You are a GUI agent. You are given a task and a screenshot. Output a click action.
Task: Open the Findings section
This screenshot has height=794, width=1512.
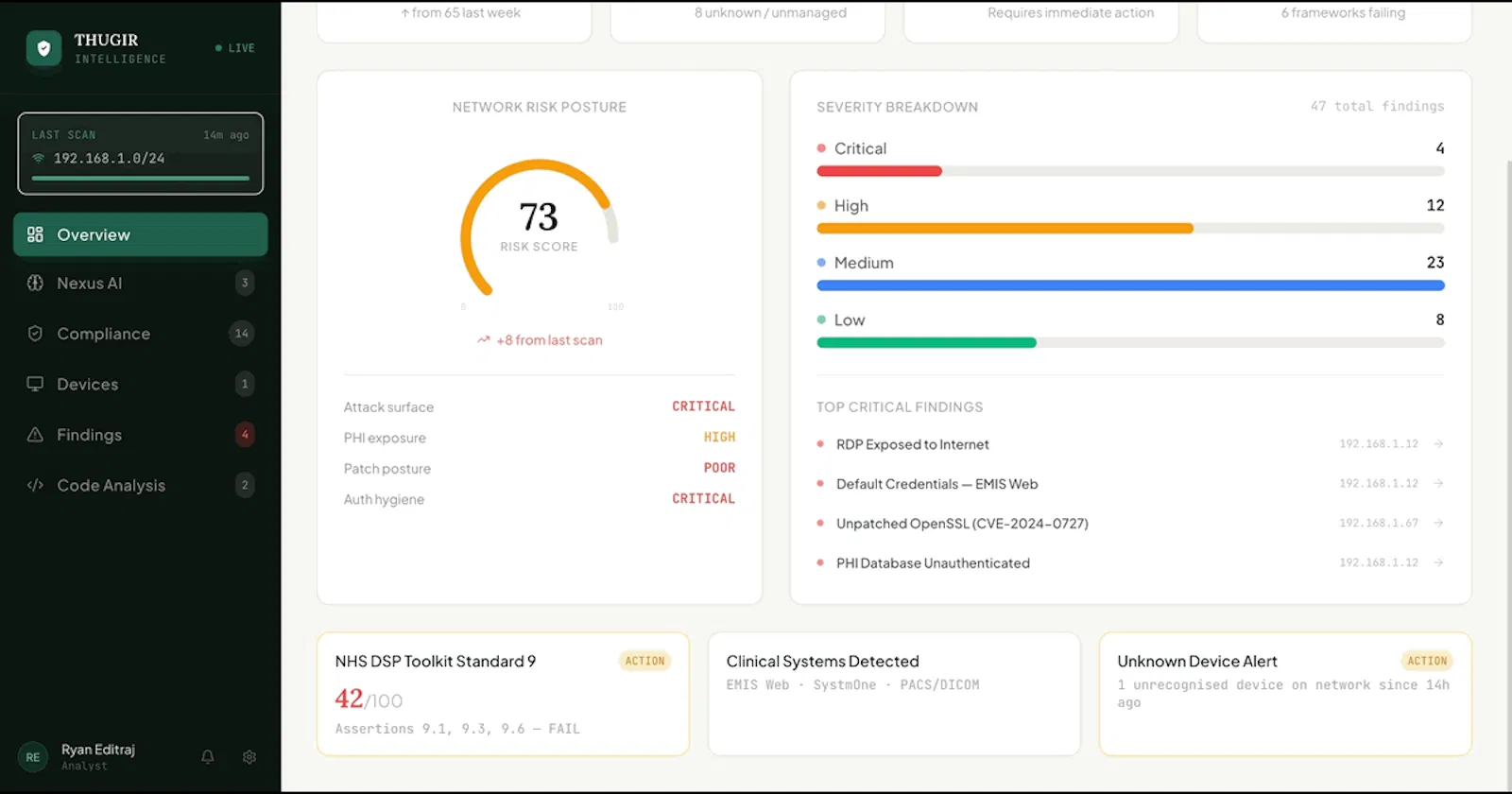pyautogui.click(x=141, y=435)
